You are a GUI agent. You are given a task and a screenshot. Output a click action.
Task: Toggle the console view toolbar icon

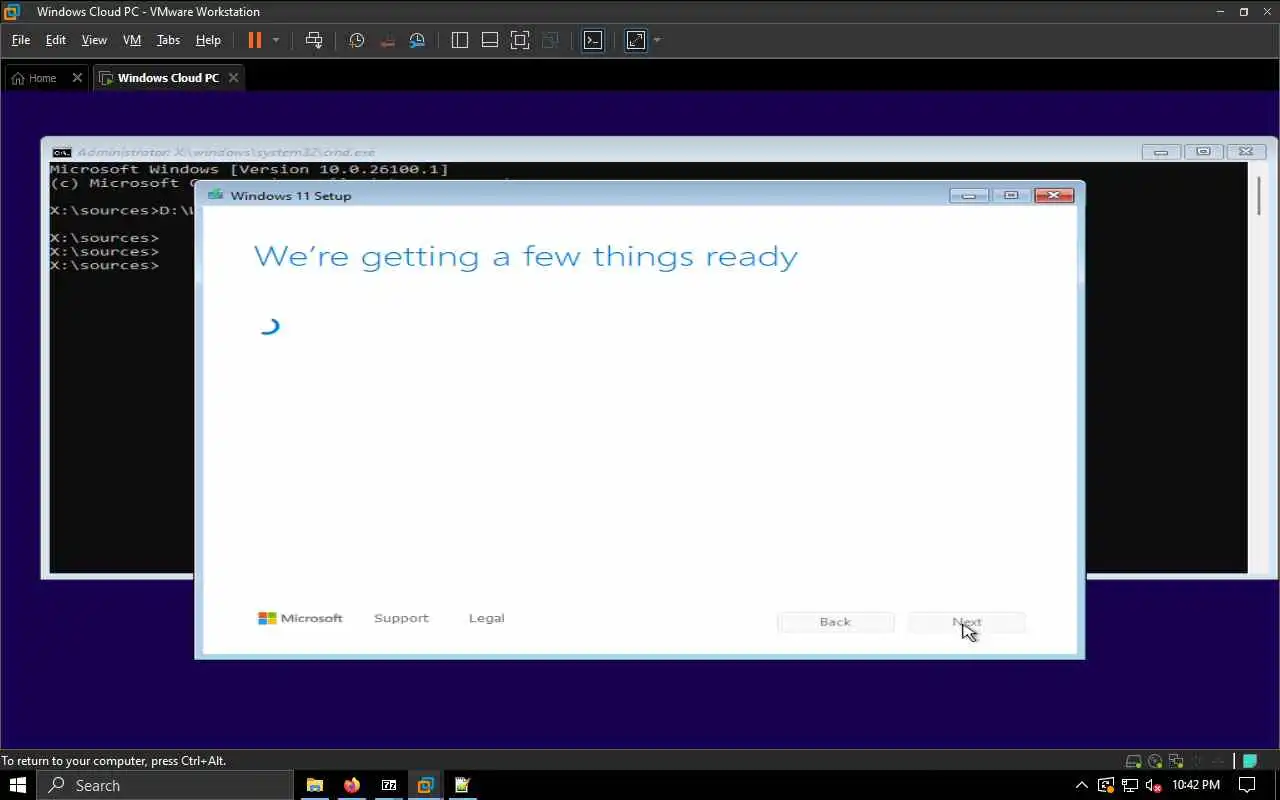tap(593, 40)
